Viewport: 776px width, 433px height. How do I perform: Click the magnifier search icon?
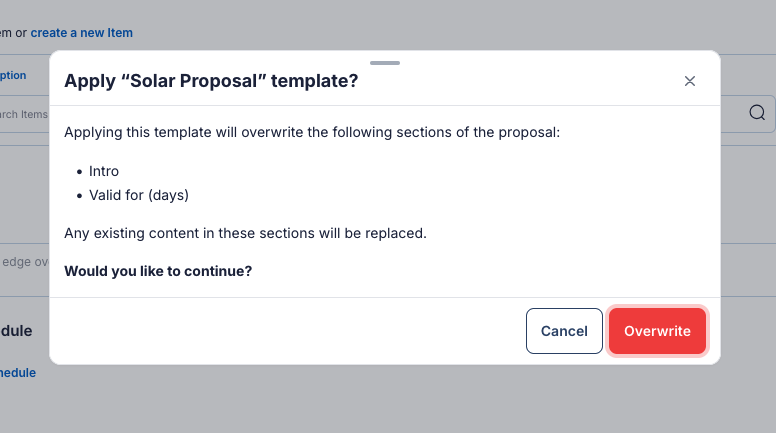(757, 112)
